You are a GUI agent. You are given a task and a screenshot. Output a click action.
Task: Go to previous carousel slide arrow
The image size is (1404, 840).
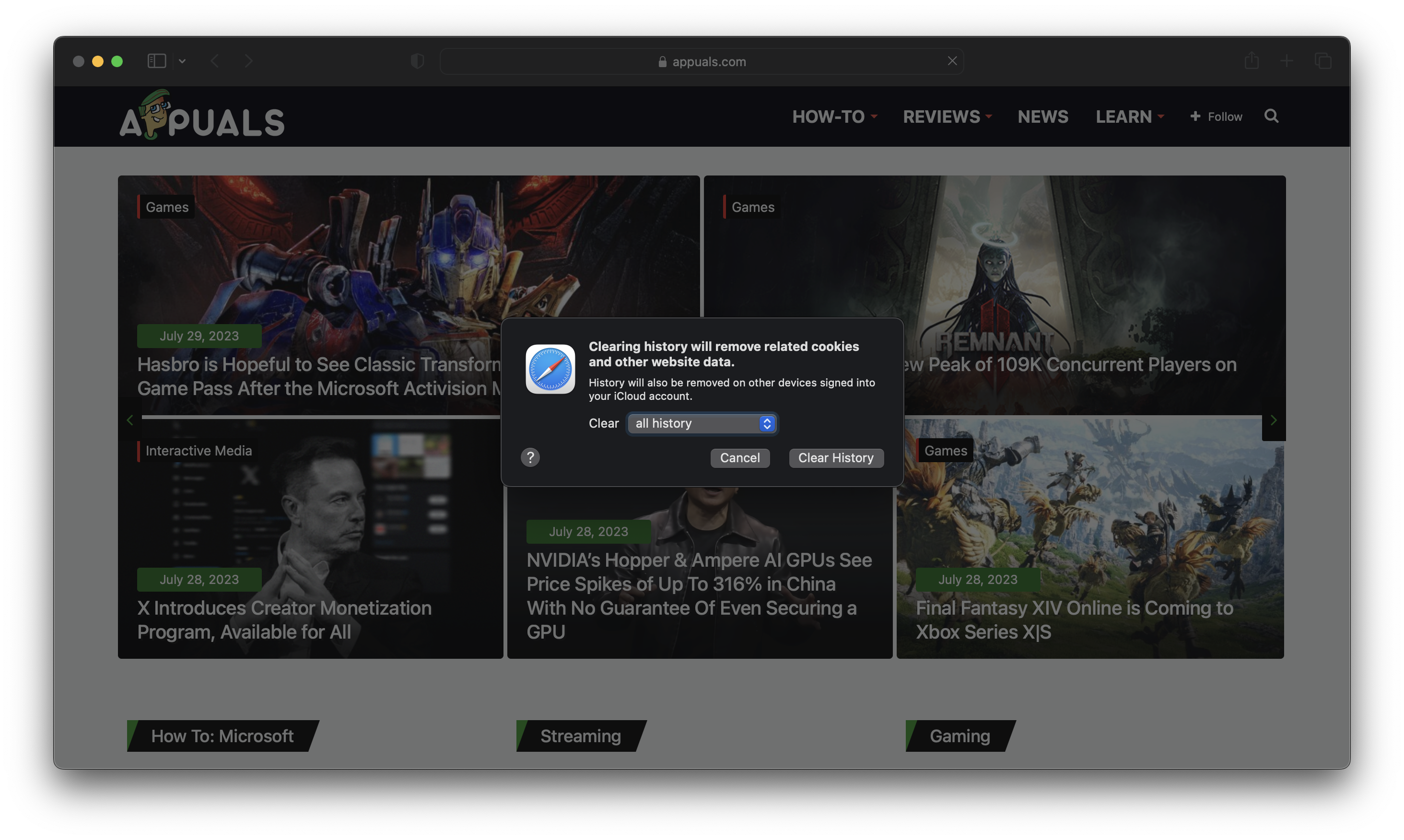pos(130,420)
